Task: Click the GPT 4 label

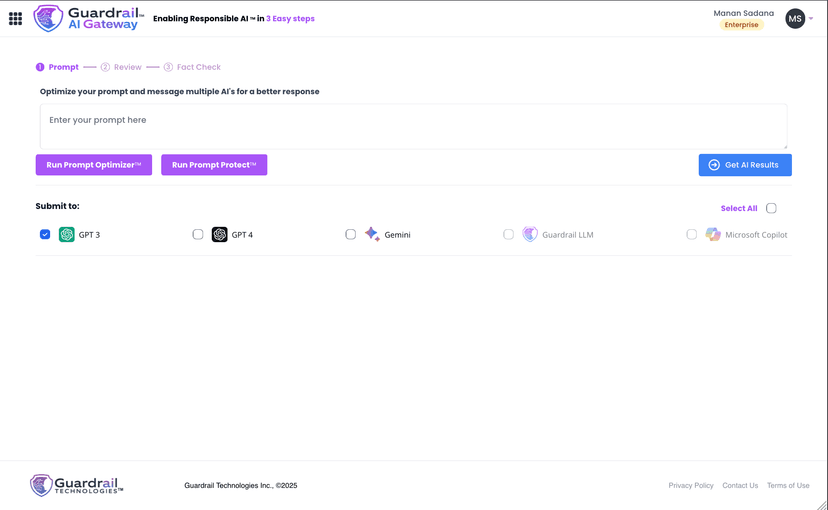Action: (242, 235)
